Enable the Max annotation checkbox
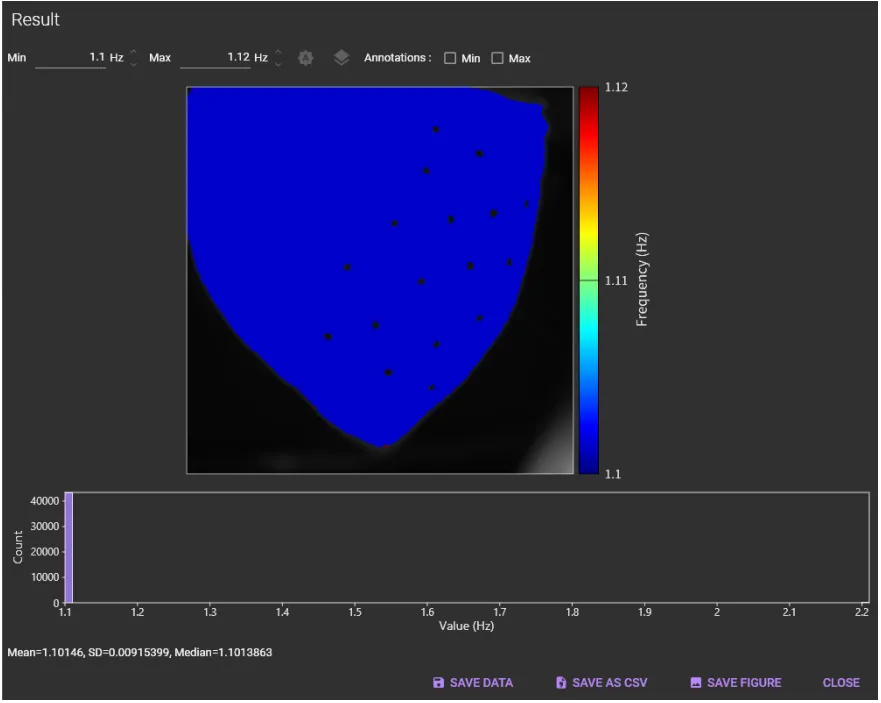 pyautogui.click(x=497, y=58)
